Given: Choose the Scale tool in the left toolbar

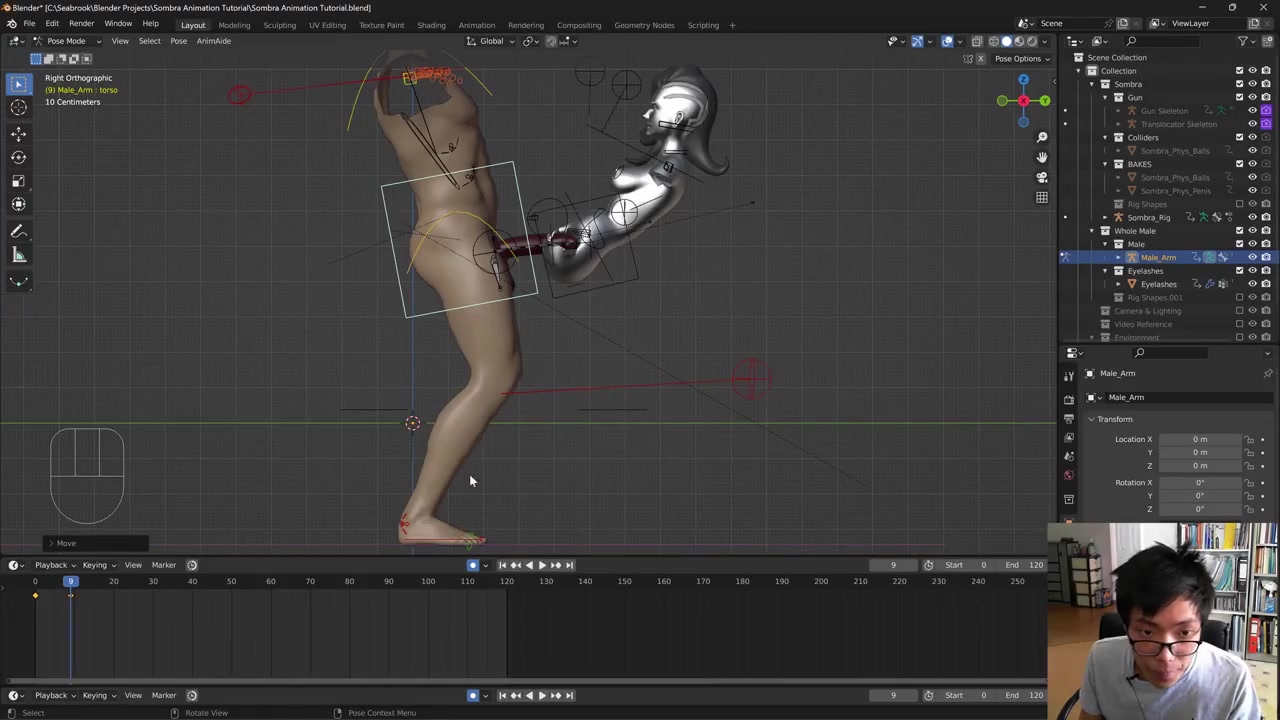Looking at the screenshot, I should point(18,181).
